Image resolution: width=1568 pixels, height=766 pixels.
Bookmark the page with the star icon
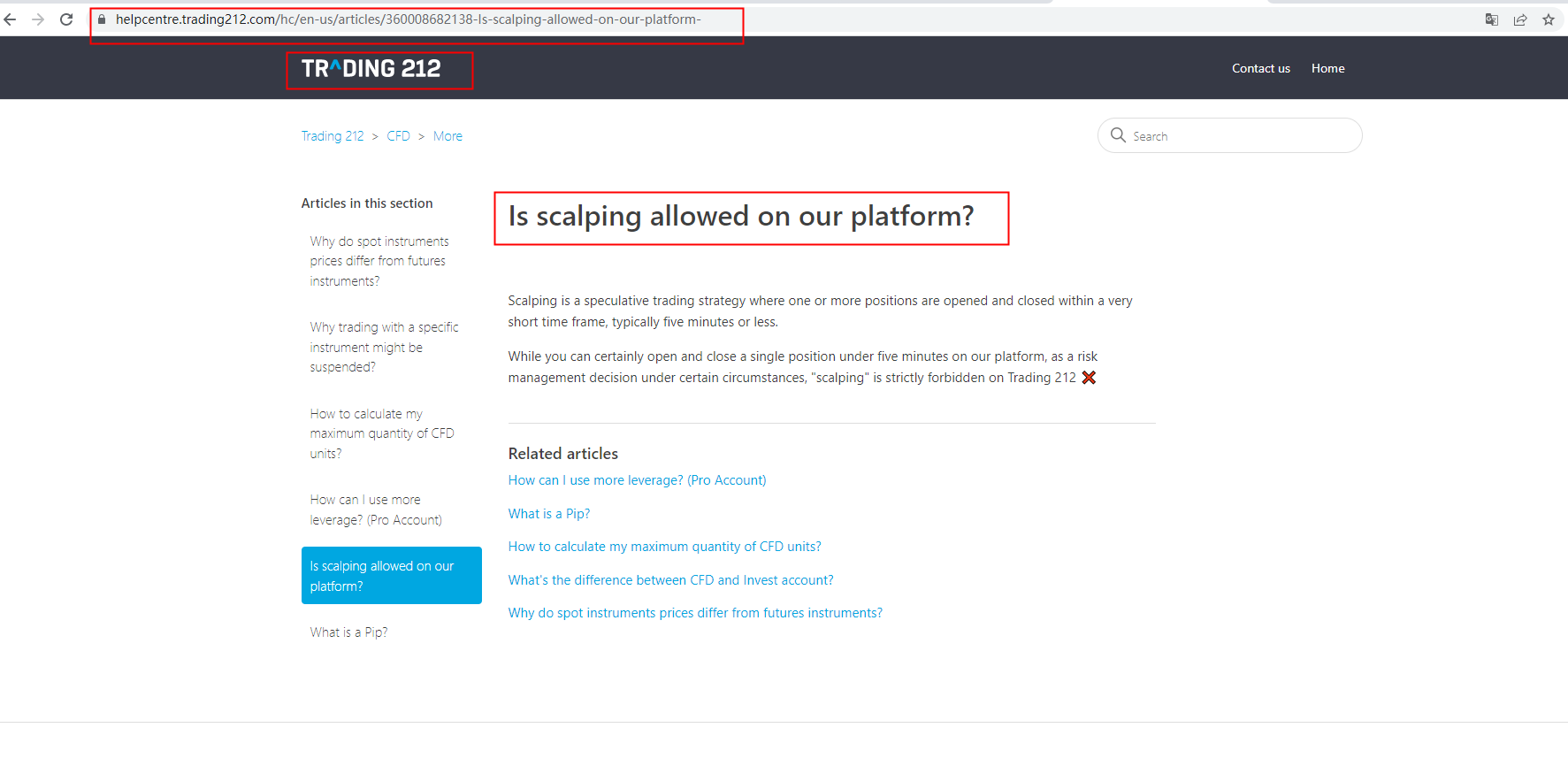click(1549, 19)
